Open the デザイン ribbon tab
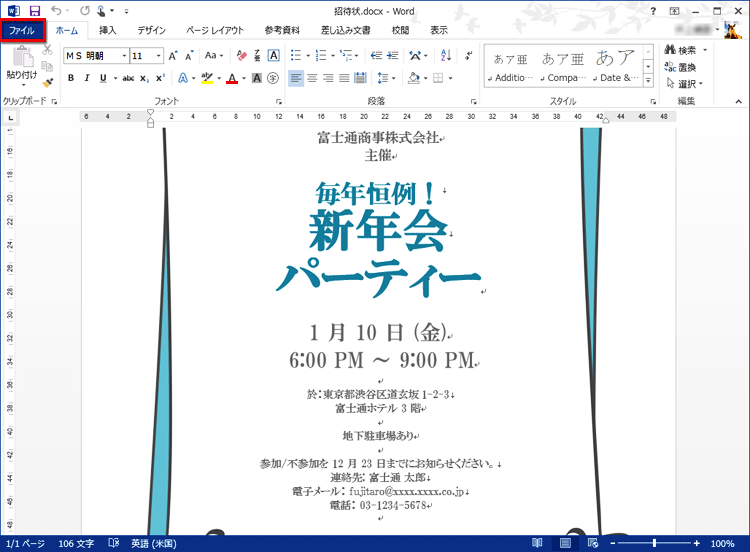 click(151, 31)
